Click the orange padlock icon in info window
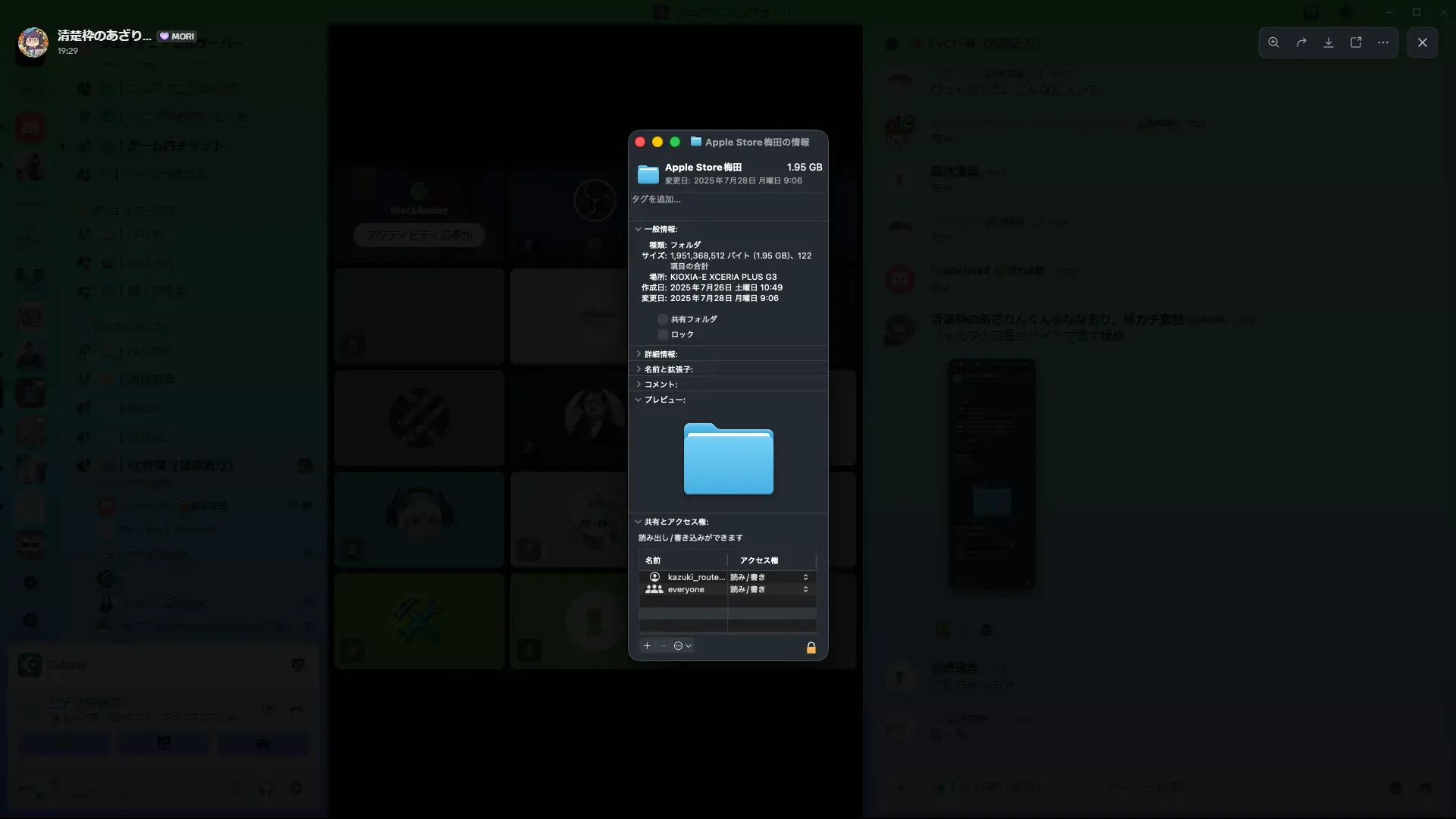Image resolution: width=1456 pixels, height=819 pixels. (x=811, y=648)
